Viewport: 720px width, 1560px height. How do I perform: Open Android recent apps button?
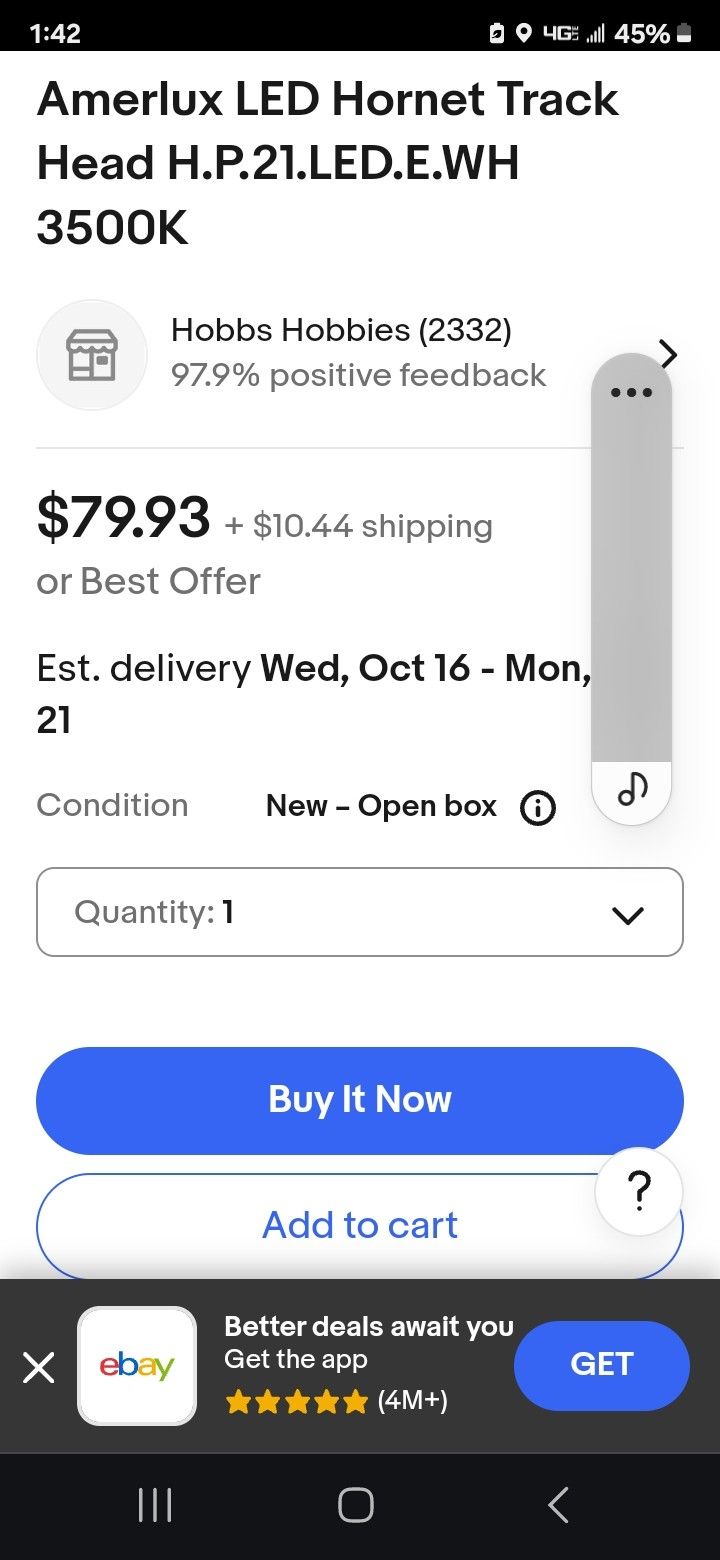155,1505
